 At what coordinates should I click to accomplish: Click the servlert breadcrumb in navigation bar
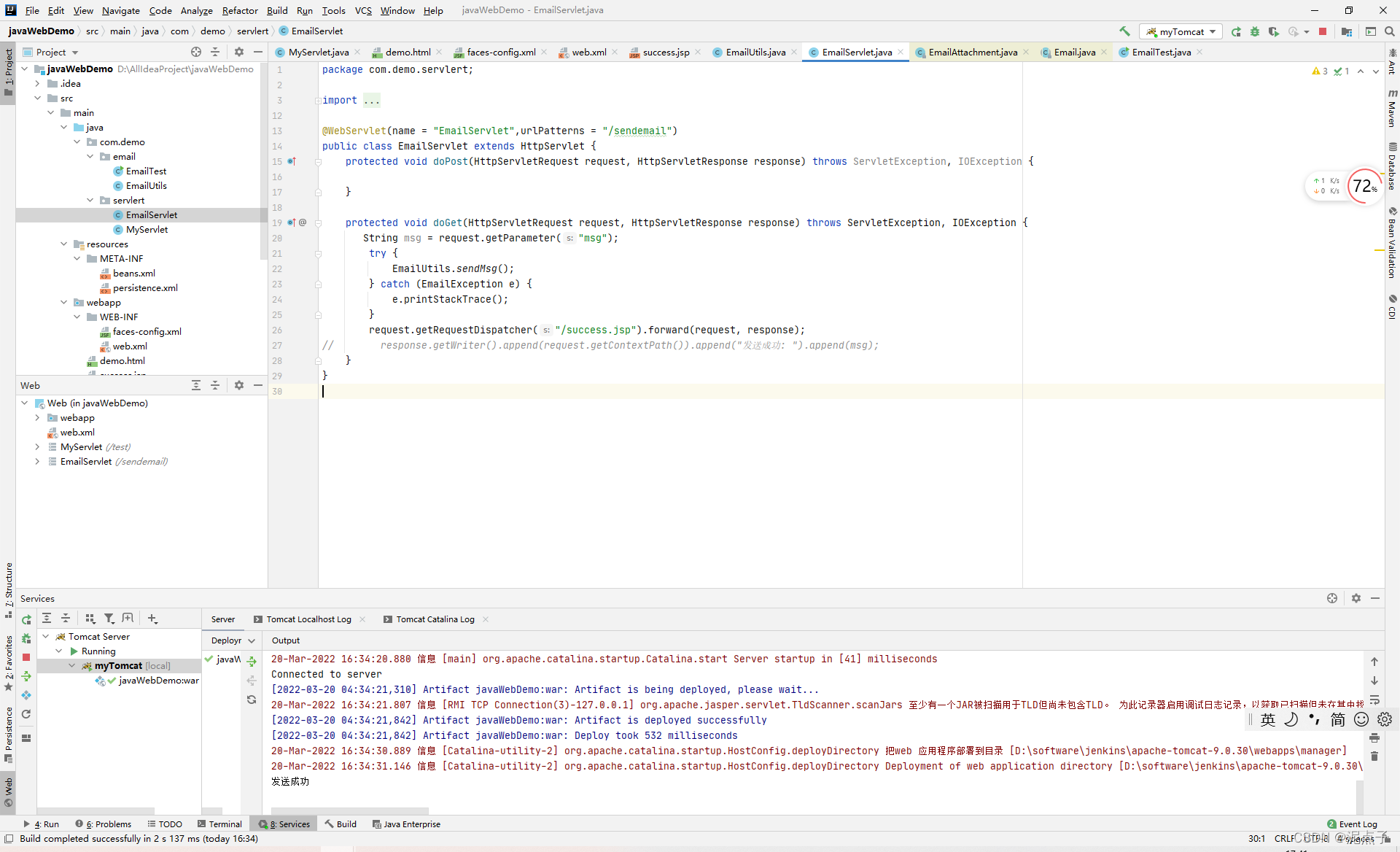pos(252,31)
